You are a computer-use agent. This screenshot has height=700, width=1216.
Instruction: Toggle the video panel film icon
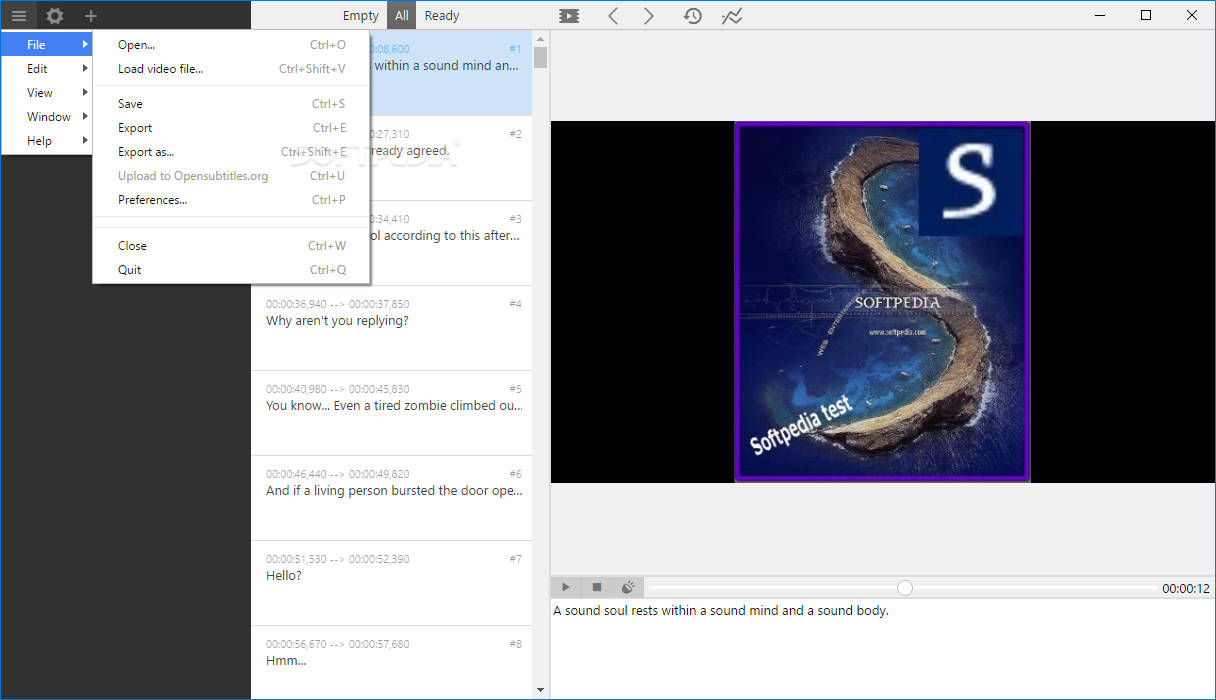coord(569,16)
